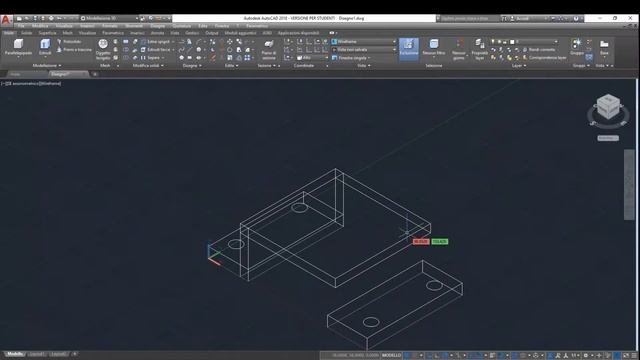Select Estrudi facce tool
The height and width of the screenshot is (360, 640).
(x=156, y=50)
